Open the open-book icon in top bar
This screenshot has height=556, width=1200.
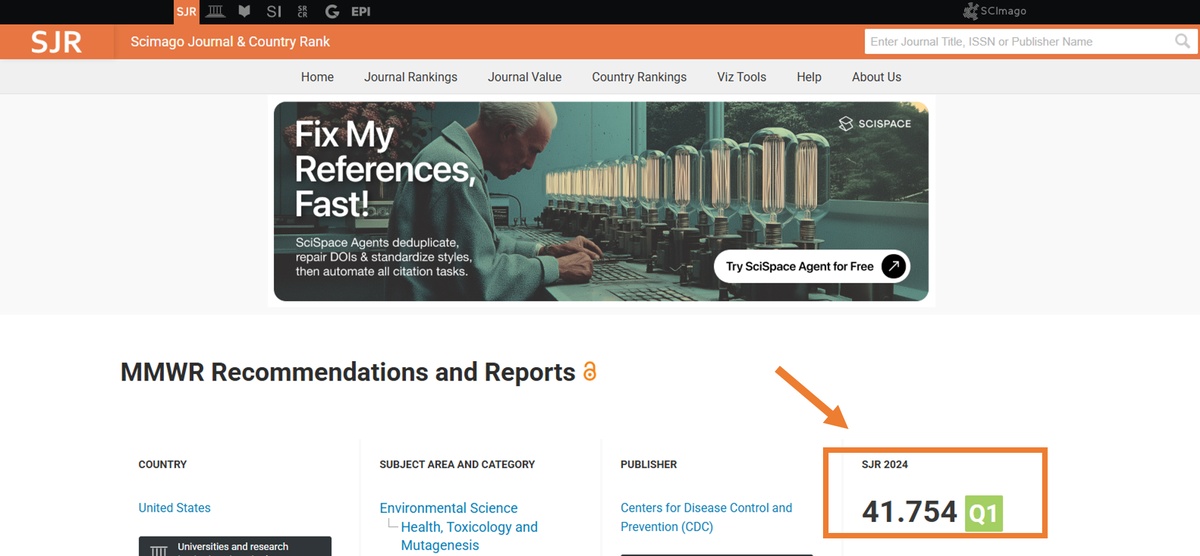pyautogui.click(x=244, y=12)
